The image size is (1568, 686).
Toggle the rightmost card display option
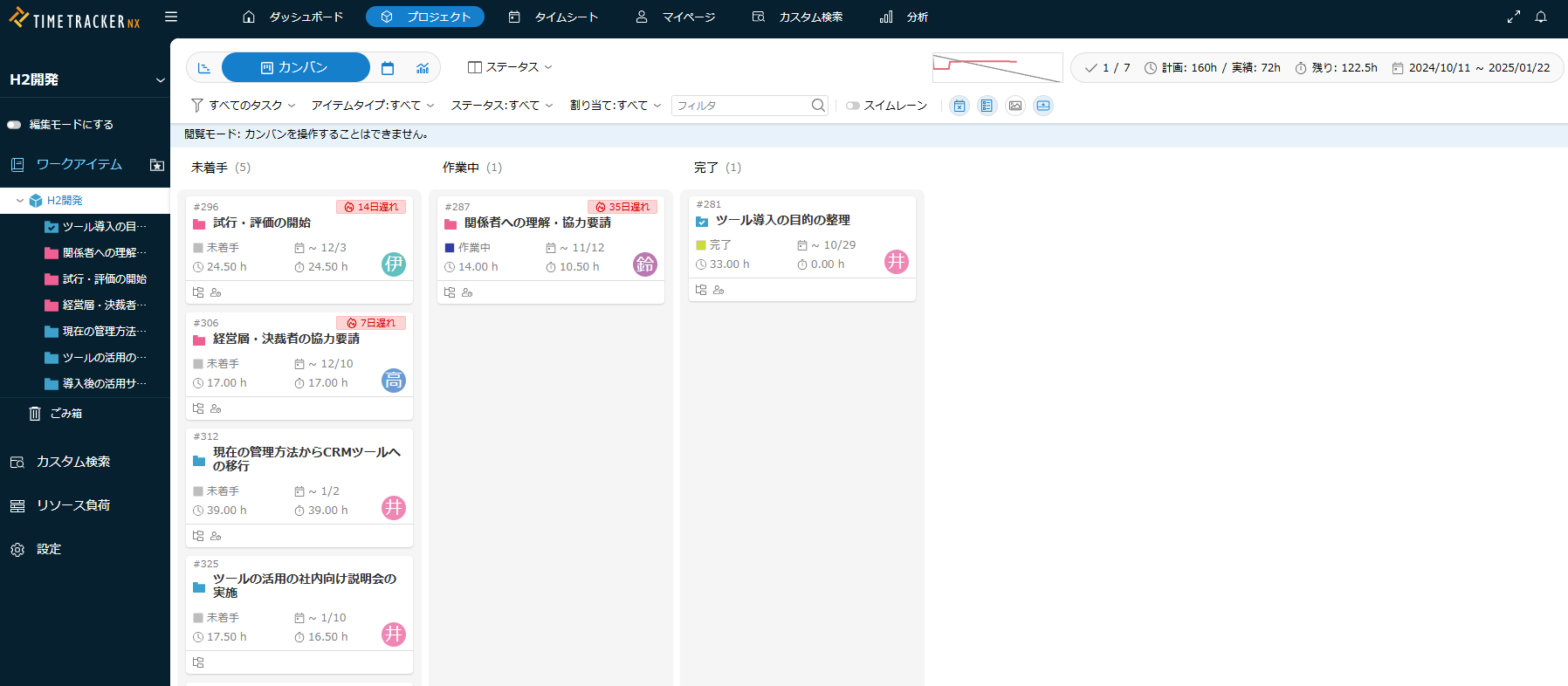pos(1043,106)
